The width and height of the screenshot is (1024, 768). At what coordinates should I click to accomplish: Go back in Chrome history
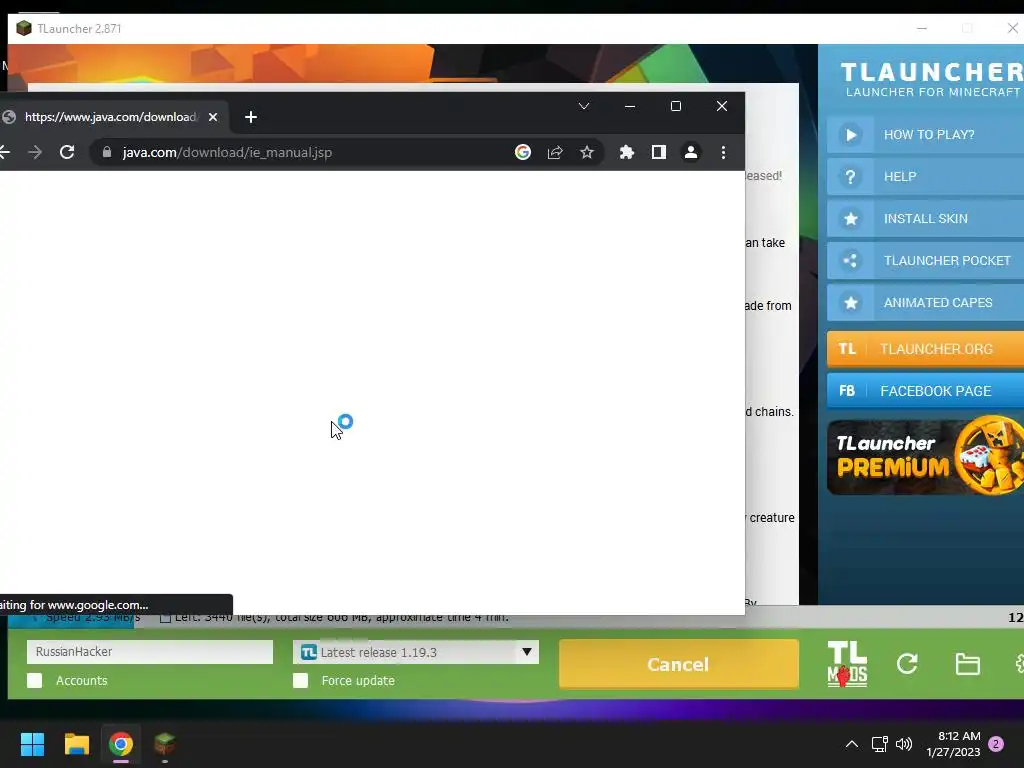(x=4, y=152)
